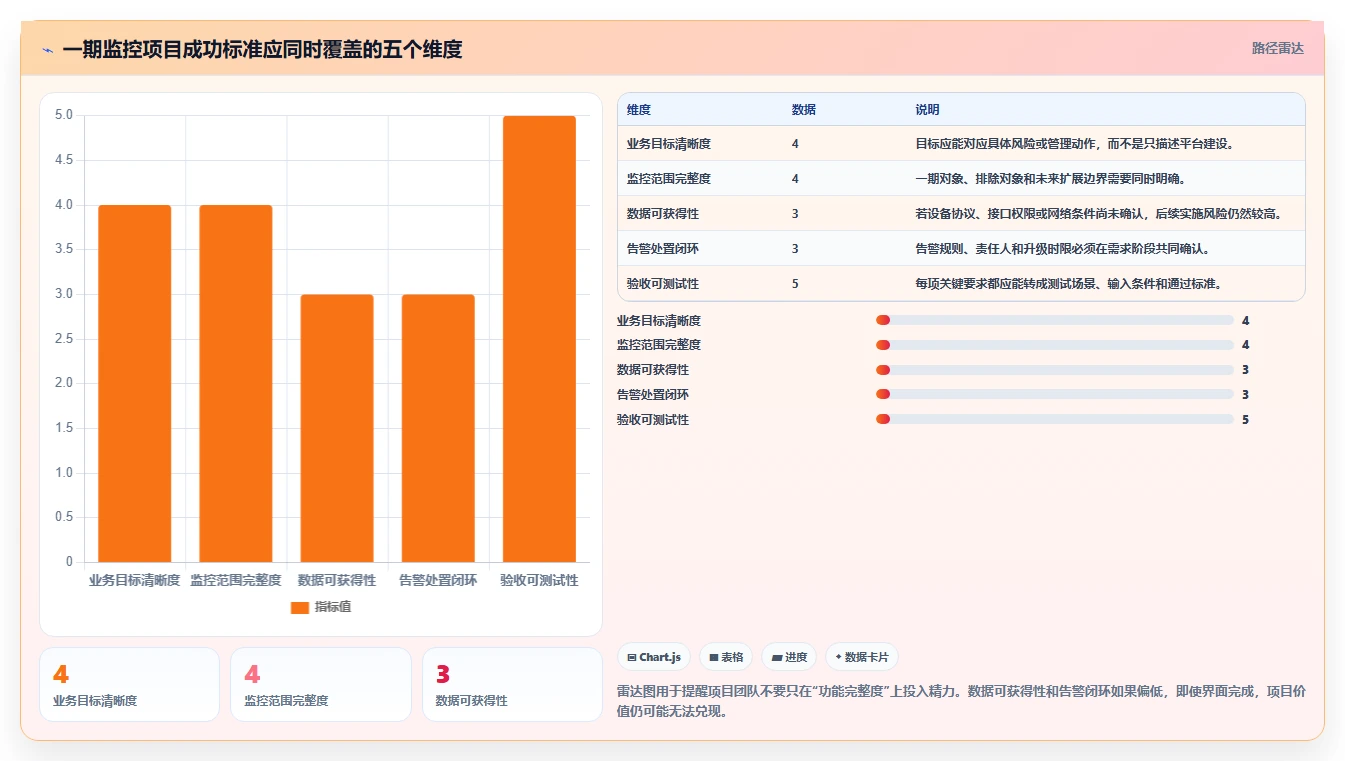The height and width of the screenshot is (761, 1345).
Task: Click the 告警处置闭环 bar in chart
Action: 438,428
